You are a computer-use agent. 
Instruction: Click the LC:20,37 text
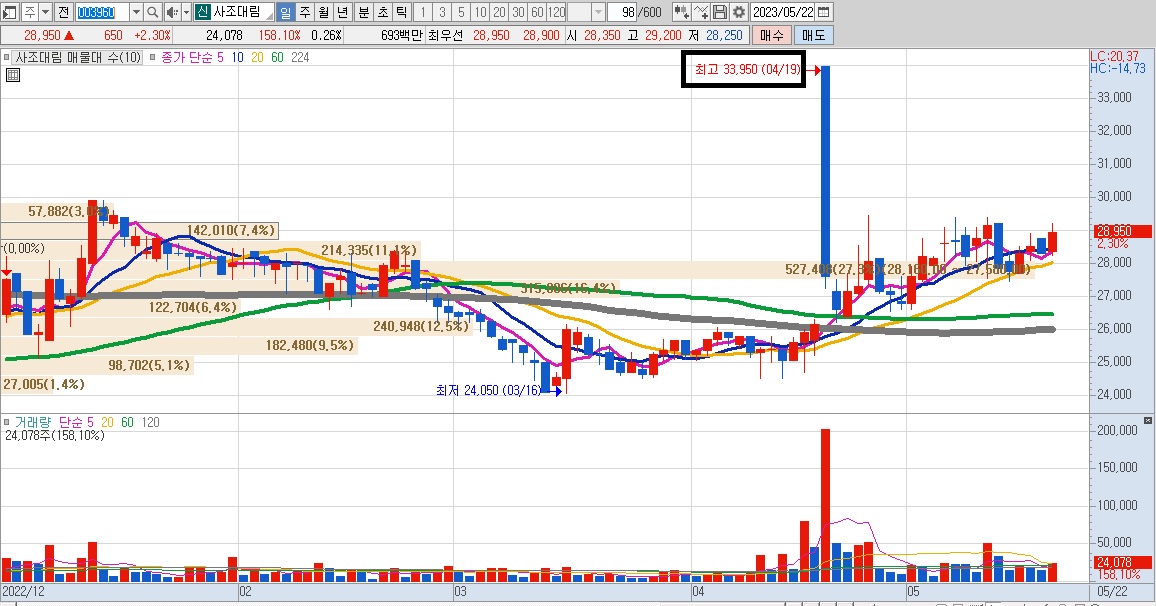pos(1115,56)
